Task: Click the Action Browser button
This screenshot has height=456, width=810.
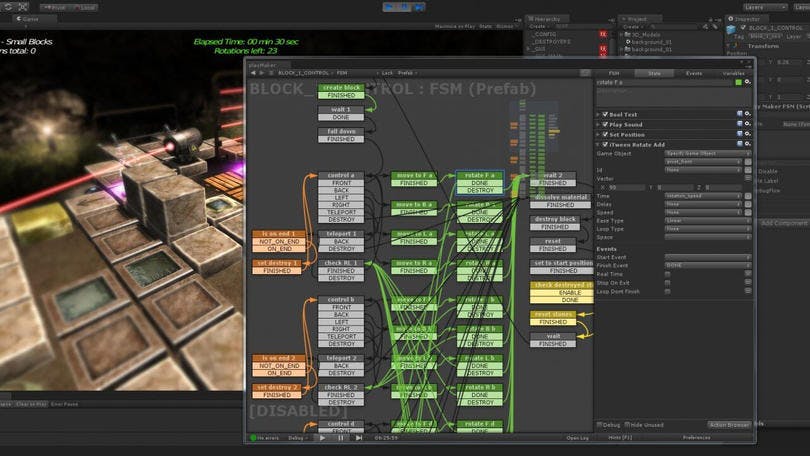Action: (x=729, y=424)
